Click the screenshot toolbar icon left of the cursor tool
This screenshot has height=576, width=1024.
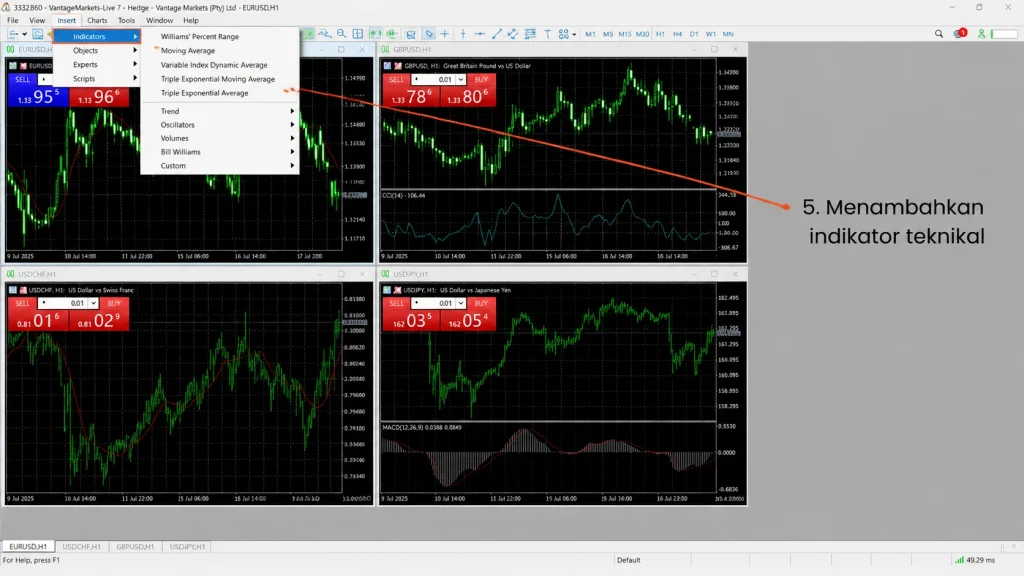(411, 34)
